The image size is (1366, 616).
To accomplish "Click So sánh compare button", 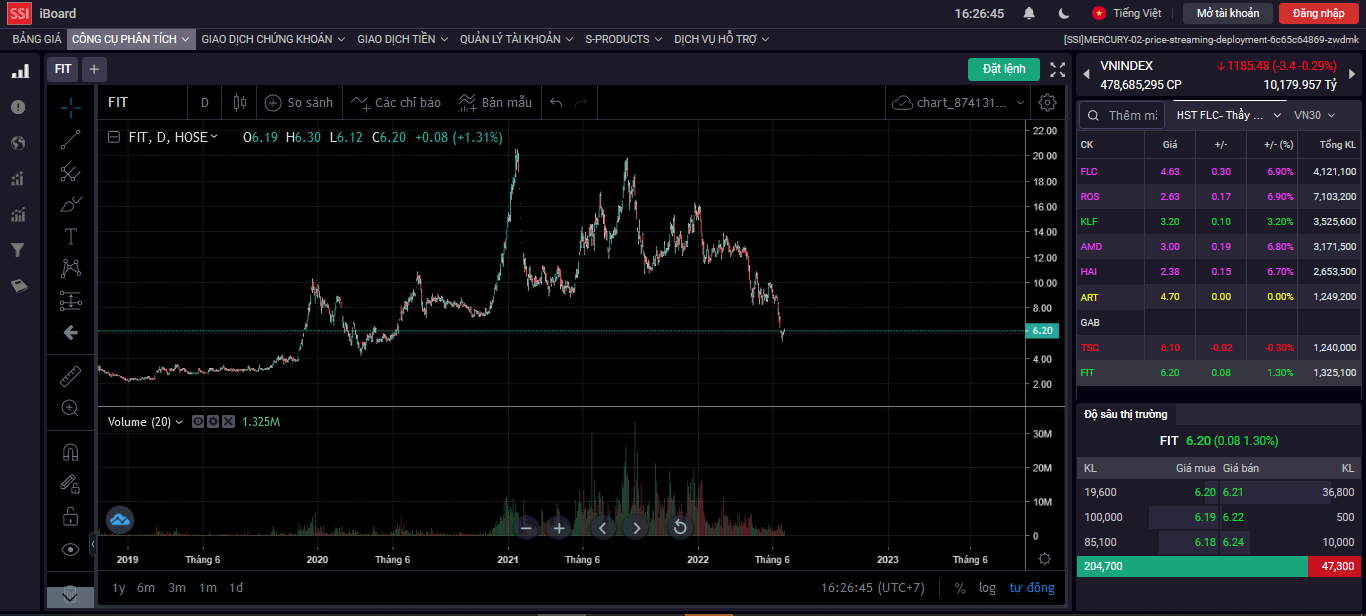I will coord(298,102).
